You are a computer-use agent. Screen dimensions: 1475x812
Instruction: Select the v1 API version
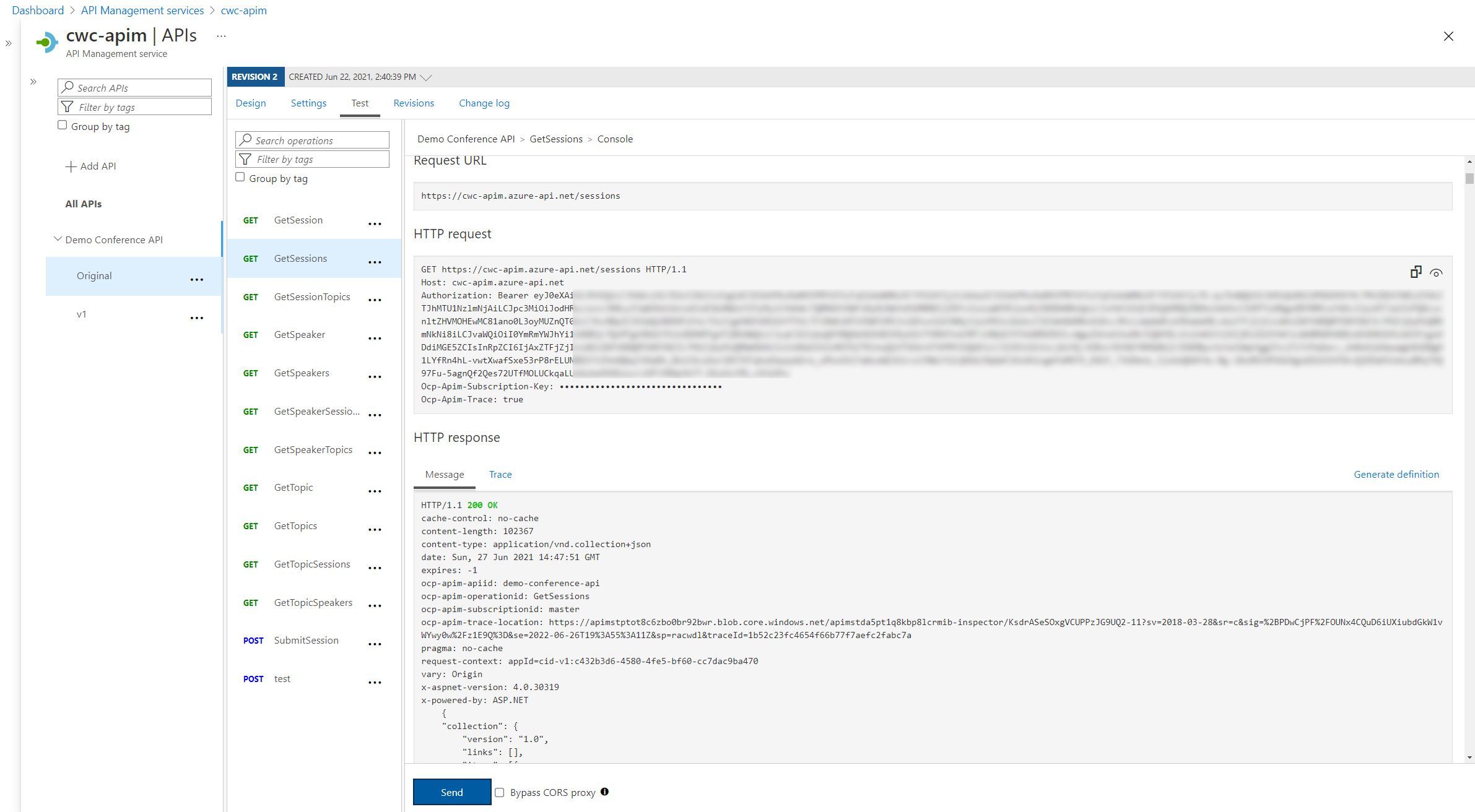click(82, 314)
